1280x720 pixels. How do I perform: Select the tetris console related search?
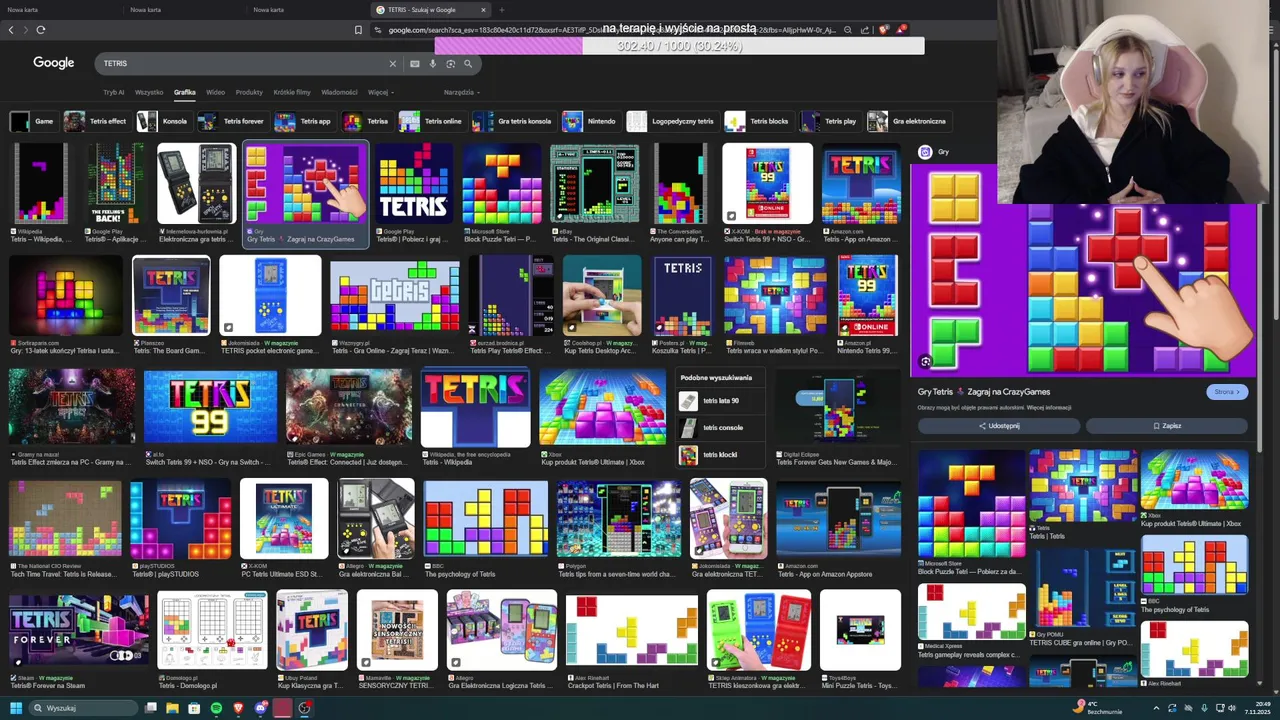click(720, 428)
